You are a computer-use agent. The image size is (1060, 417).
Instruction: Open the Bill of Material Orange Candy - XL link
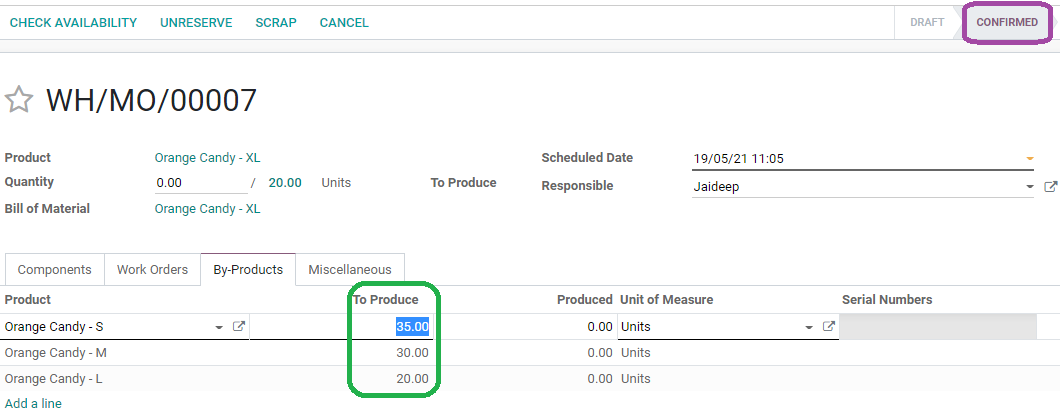[208, 209]
